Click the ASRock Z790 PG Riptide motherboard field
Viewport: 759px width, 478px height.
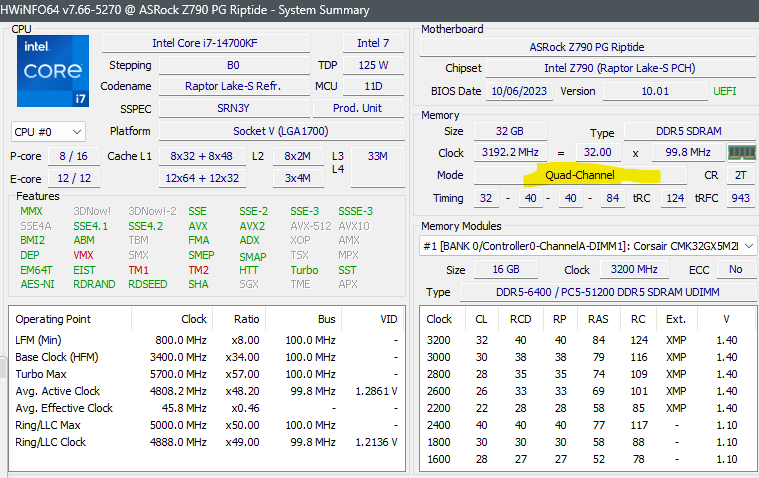click(x=586, y=47)
